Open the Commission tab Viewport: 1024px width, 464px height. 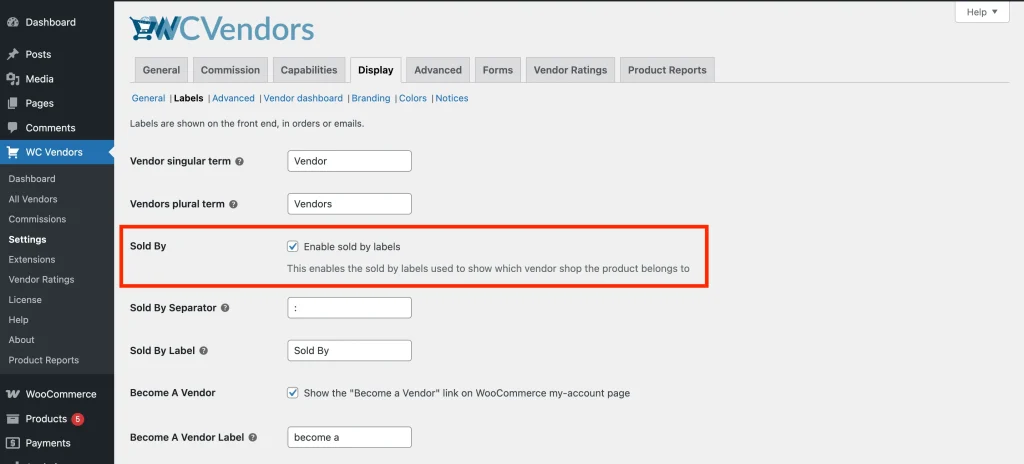point(230,70)
